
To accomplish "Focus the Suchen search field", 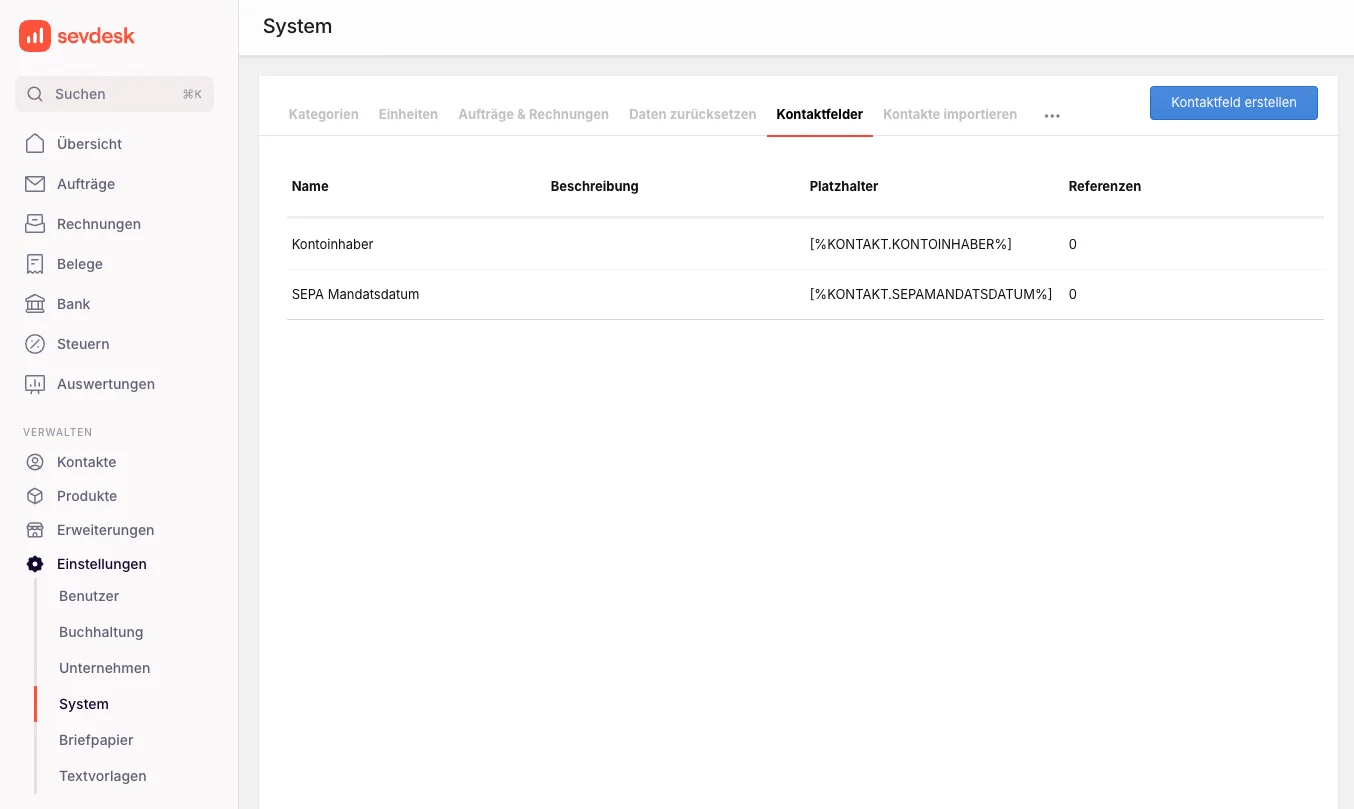I will [x=114, y=94].
